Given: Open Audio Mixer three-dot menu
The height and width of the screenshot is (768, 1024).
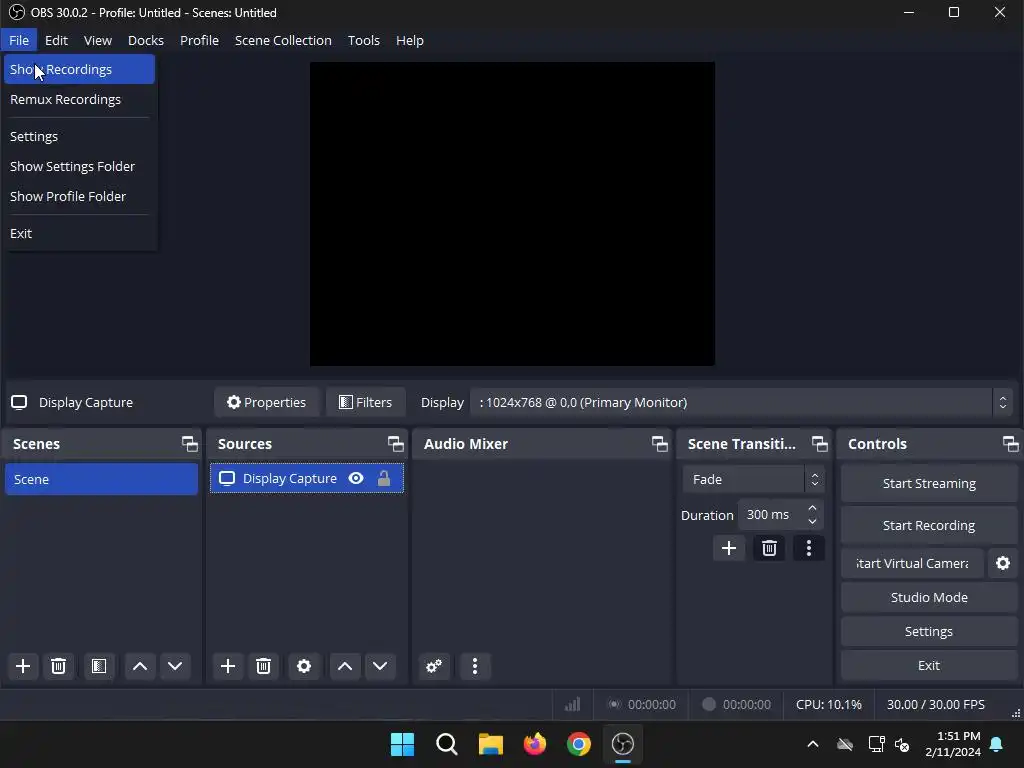Looking at the screenshot, I should (475, 666).
